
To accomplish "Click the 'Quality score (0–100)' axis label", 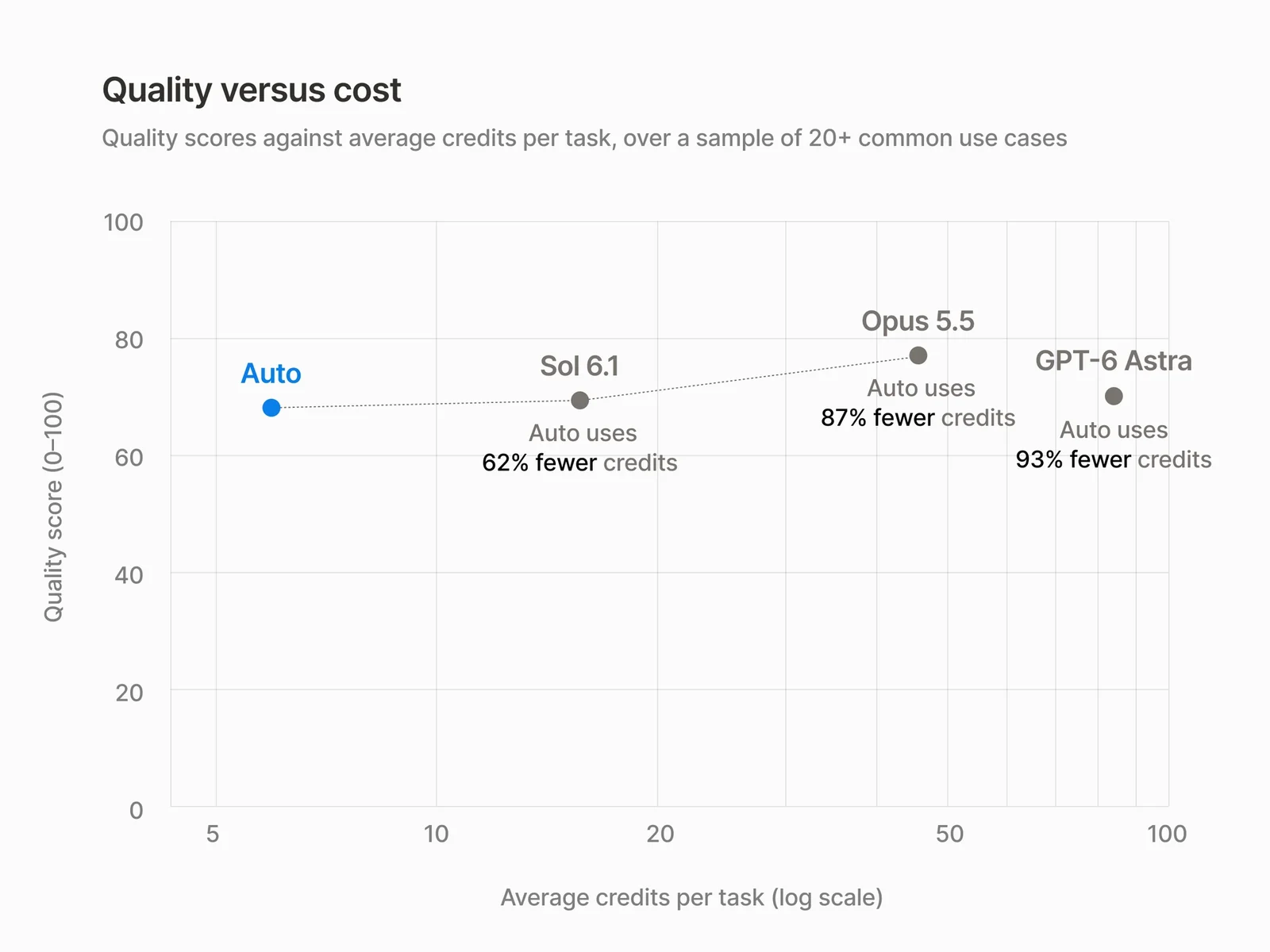I will [52, 507].
